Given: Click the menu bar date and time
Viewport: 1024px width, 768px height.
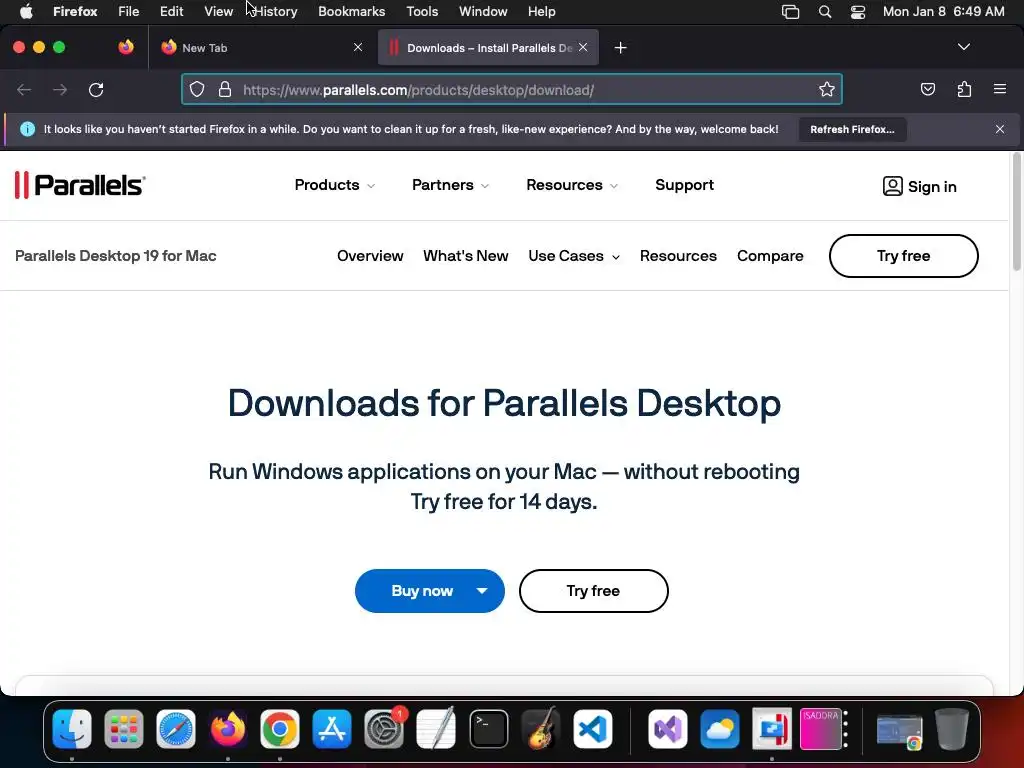Looking at the screenshot, I should pos(943,12).
